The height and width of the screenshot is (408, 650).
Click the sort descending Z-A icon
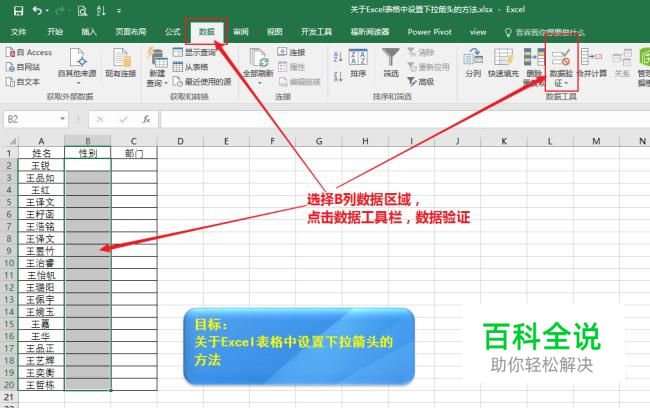(338, 77)
